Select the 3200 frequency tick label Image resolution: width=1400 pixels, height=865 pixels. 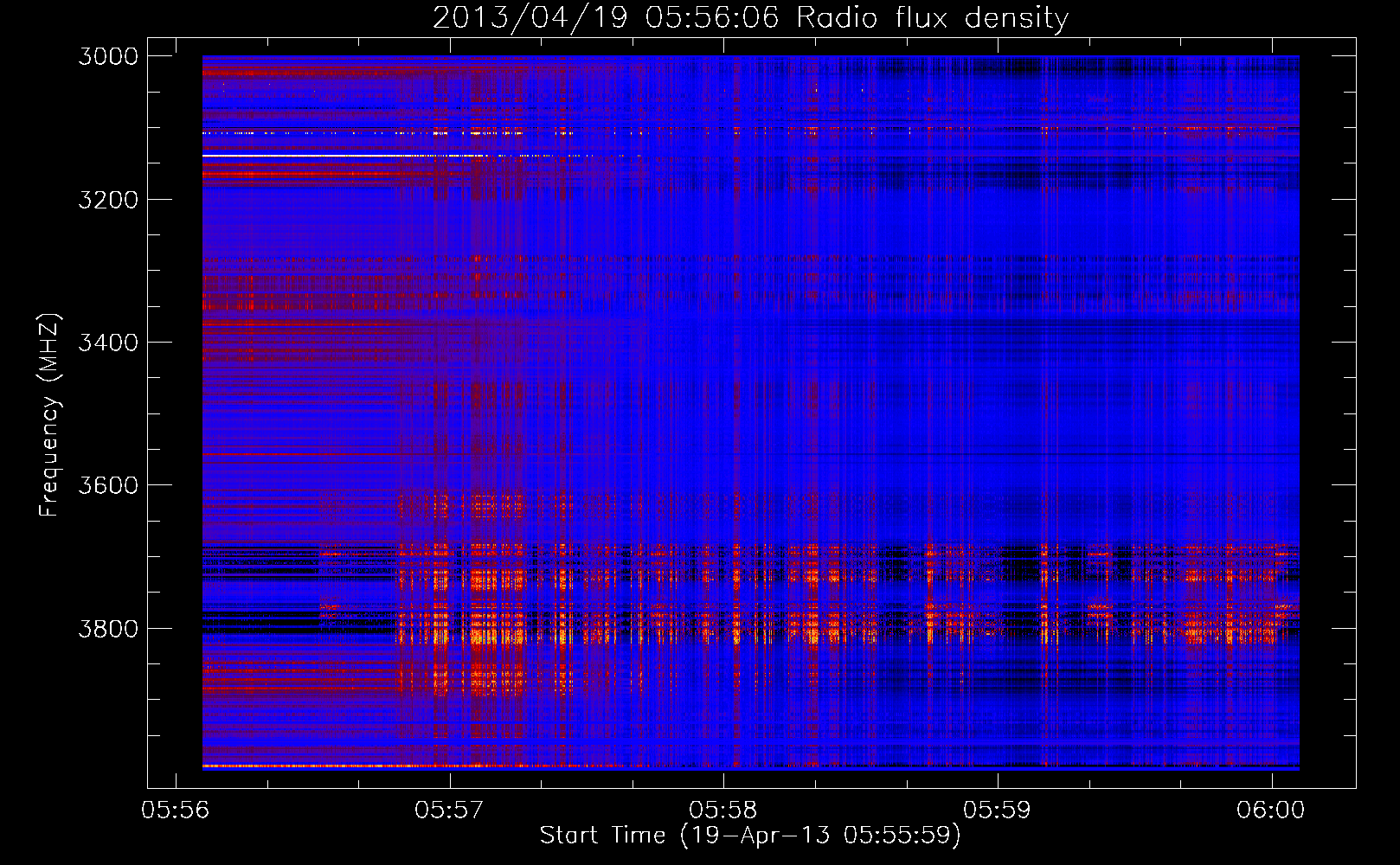108,199
